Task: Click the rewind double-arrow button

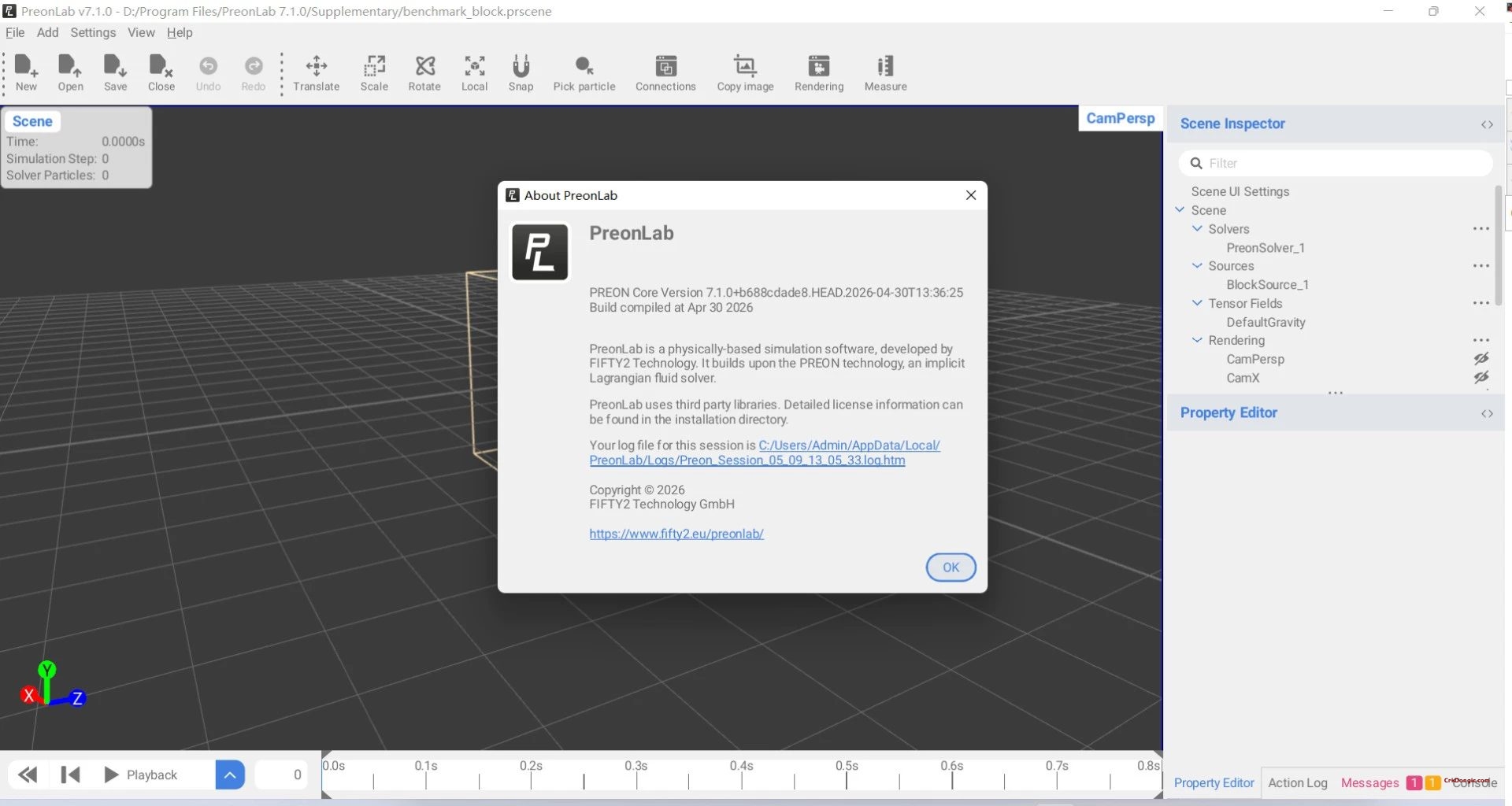Action: (28, 775)
